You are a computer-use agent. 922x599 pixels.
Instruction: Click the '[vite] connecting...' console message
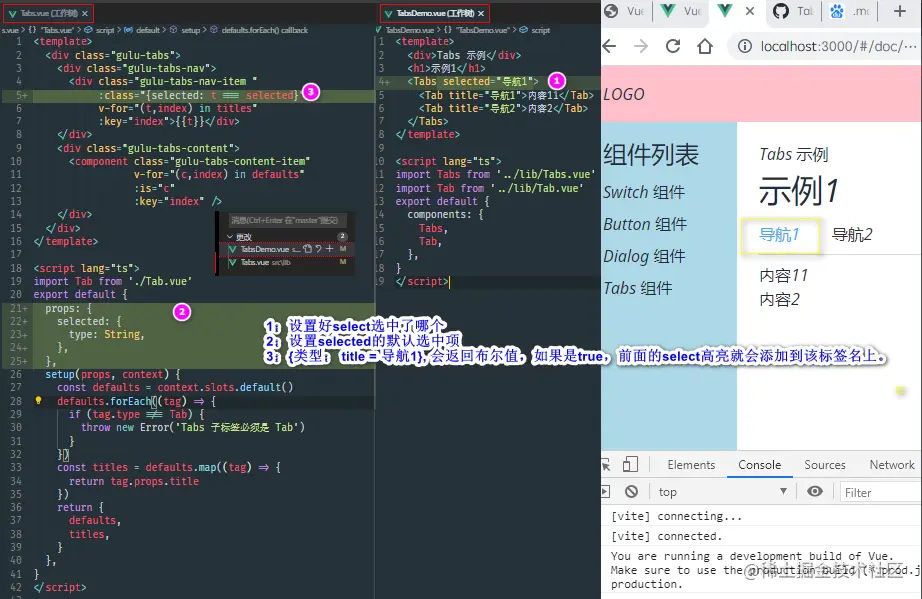(676, 516)
